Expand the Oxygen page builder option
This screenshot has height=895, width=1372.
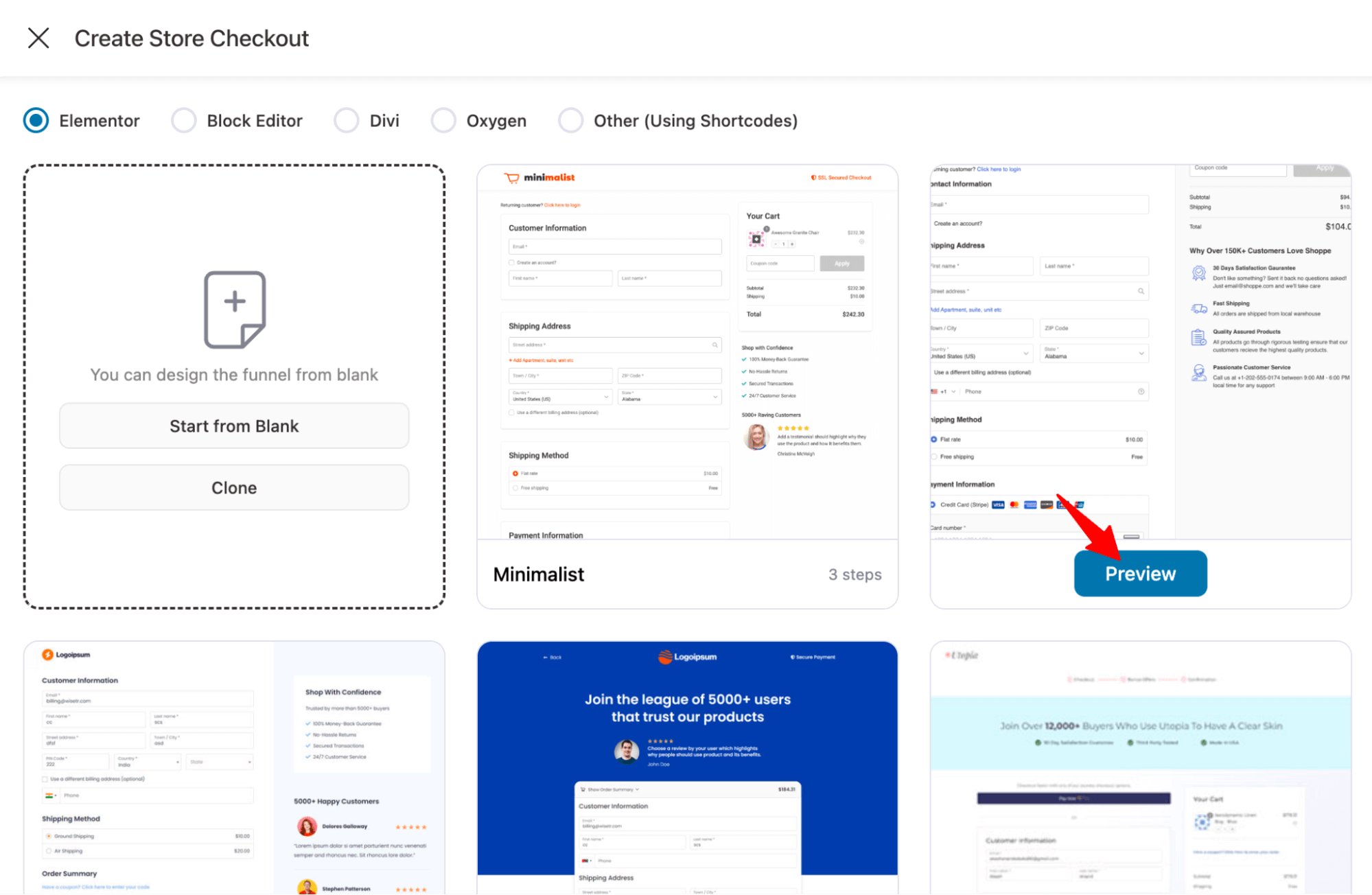coord(443,120)
